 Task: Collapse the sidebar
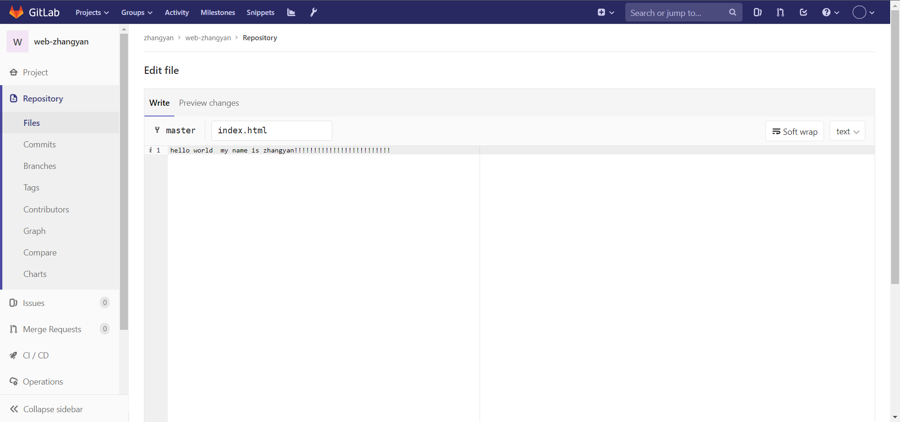click(x=46, y=409)
